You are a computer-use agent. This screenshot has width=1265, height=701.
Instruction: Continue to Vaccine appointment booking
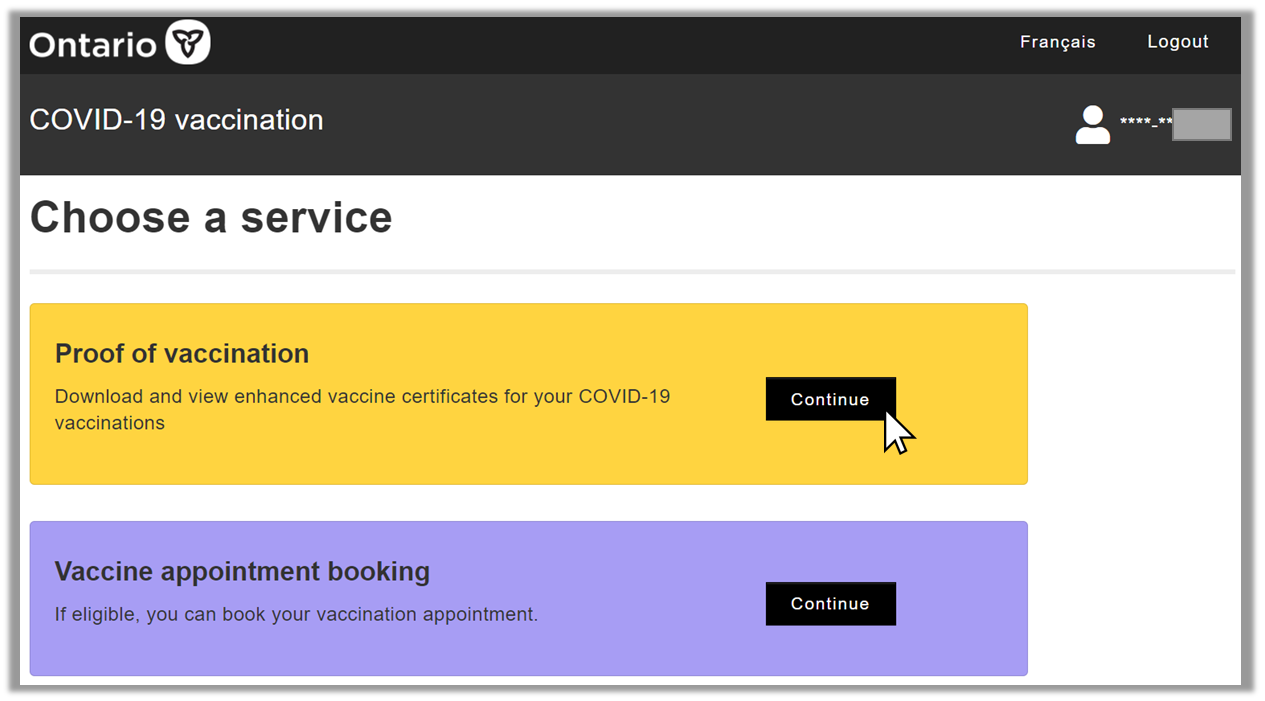[830, 604]
